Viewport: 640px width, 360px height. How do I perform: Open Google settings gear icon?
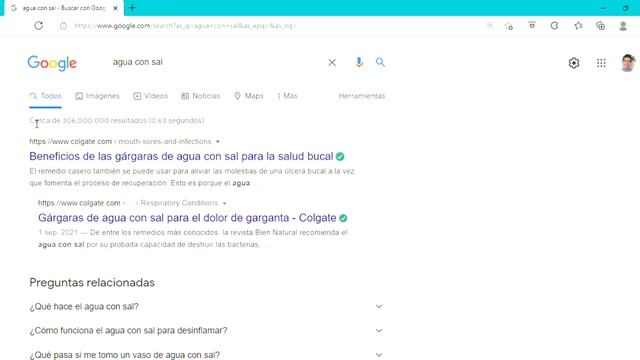point(574,63)
